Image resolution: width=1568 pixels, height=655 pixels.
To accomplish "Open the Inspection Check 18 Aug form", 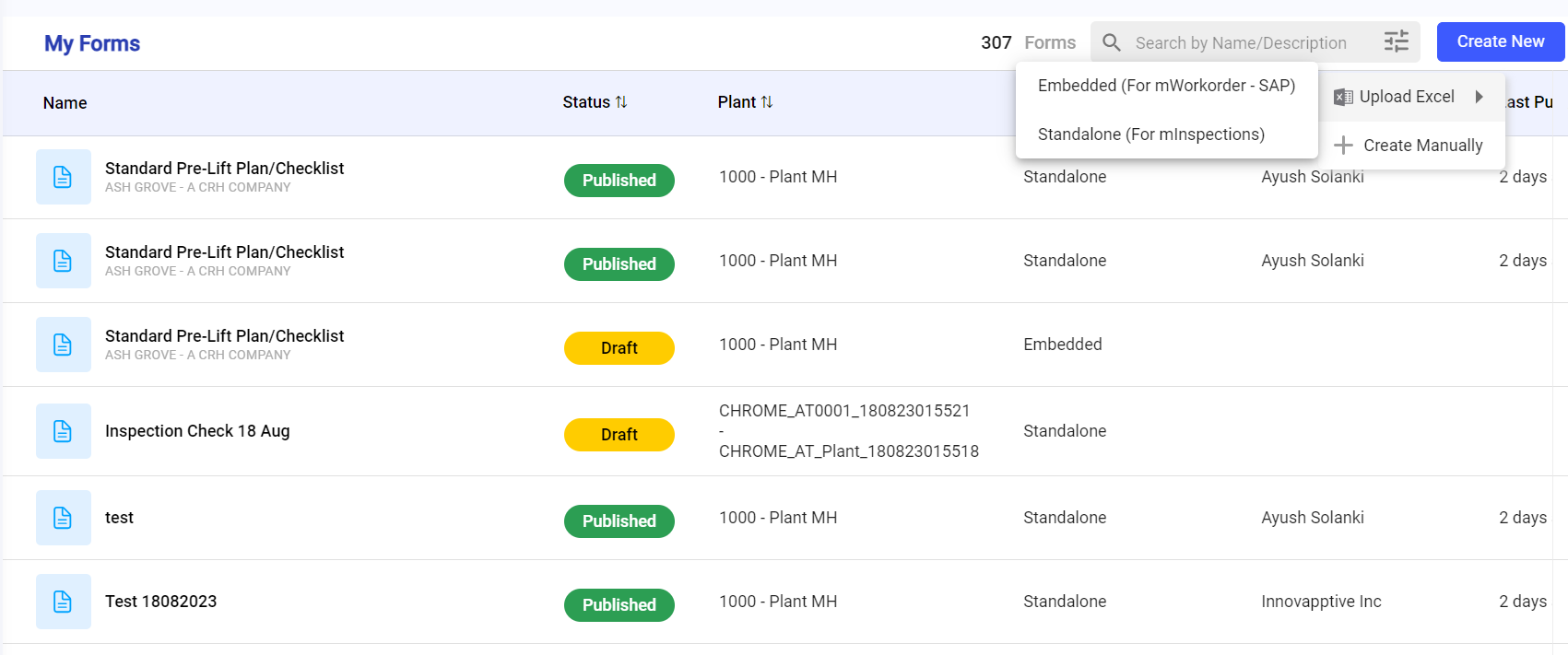I will click(197, 431).
